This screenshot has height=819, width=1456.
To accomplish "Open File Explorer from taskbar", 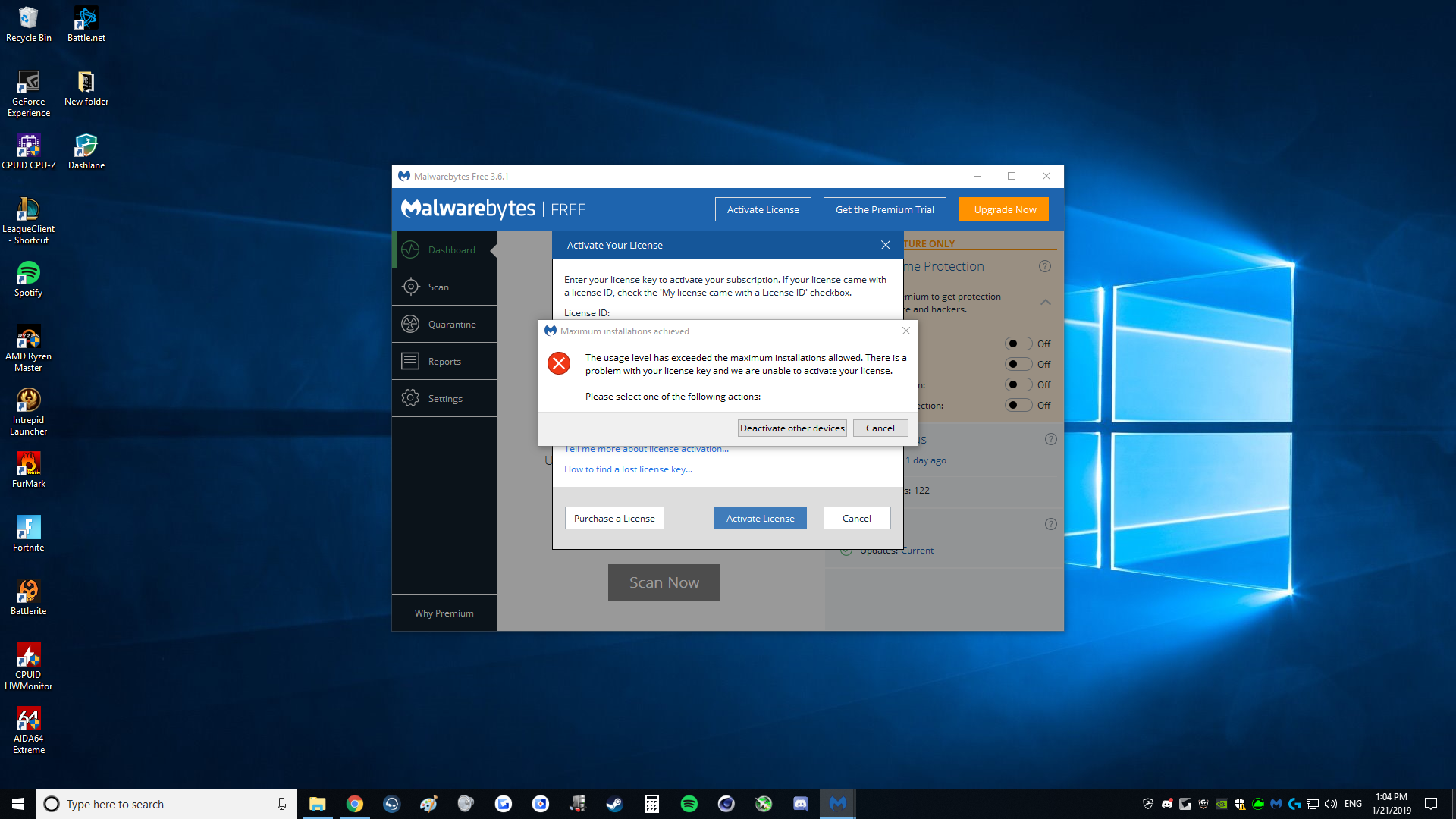I will 318,804.
